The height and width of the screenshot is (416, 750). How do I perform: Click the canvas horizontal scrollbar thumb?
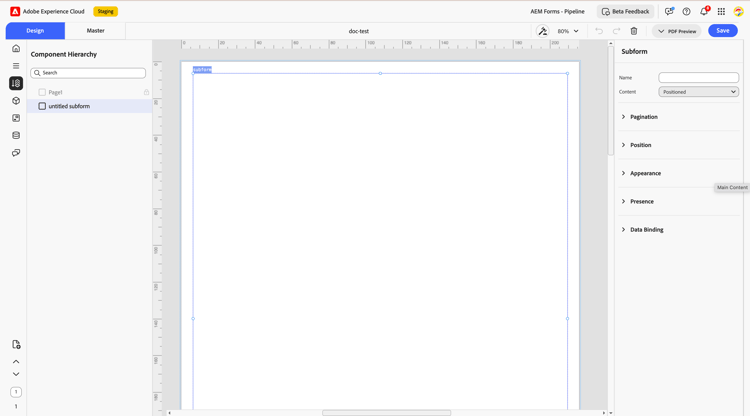point(386,413)
